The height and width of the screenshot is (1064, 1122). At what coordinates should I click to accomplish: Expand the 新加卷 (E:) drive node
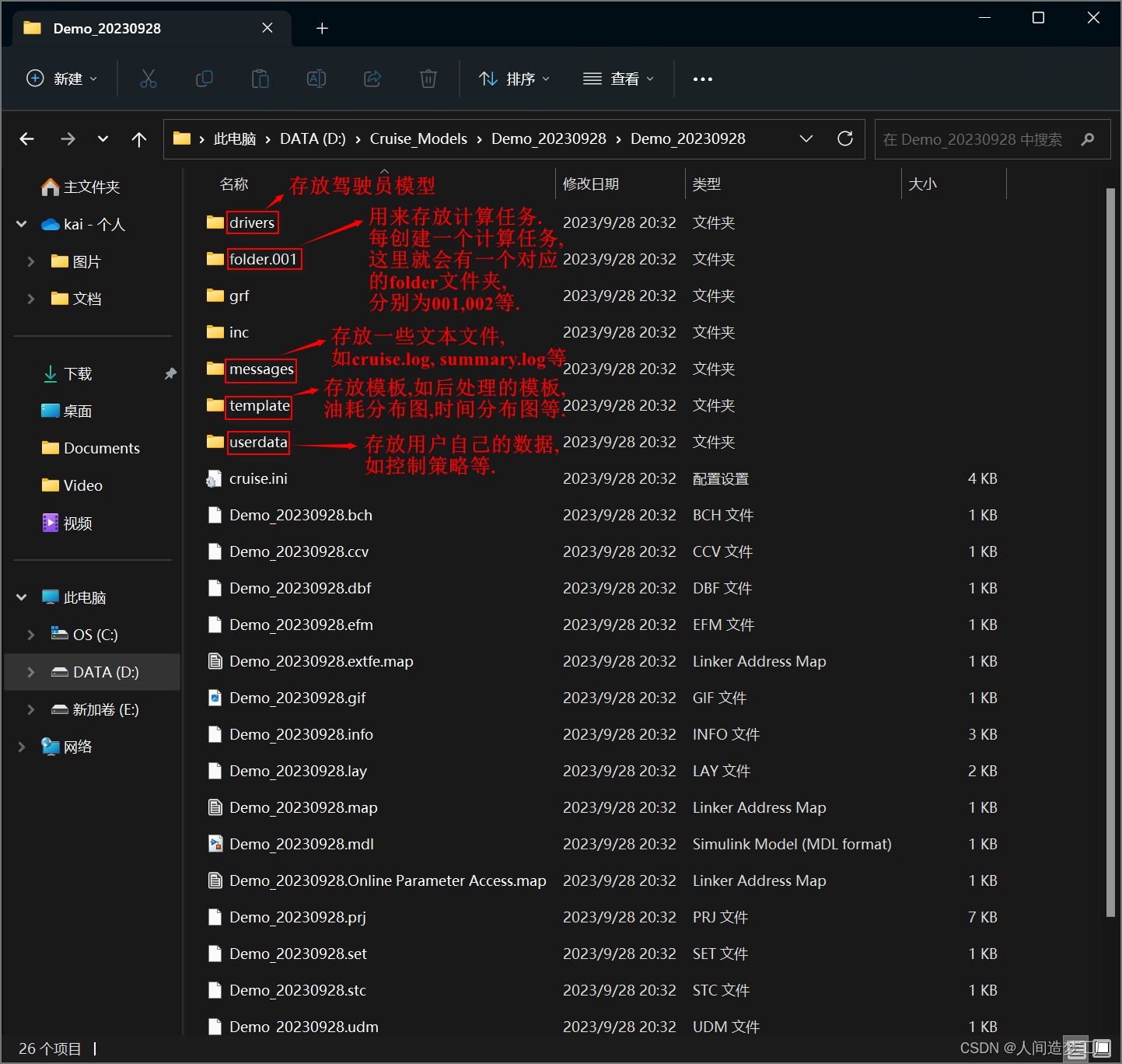click(x=30, y=709)
